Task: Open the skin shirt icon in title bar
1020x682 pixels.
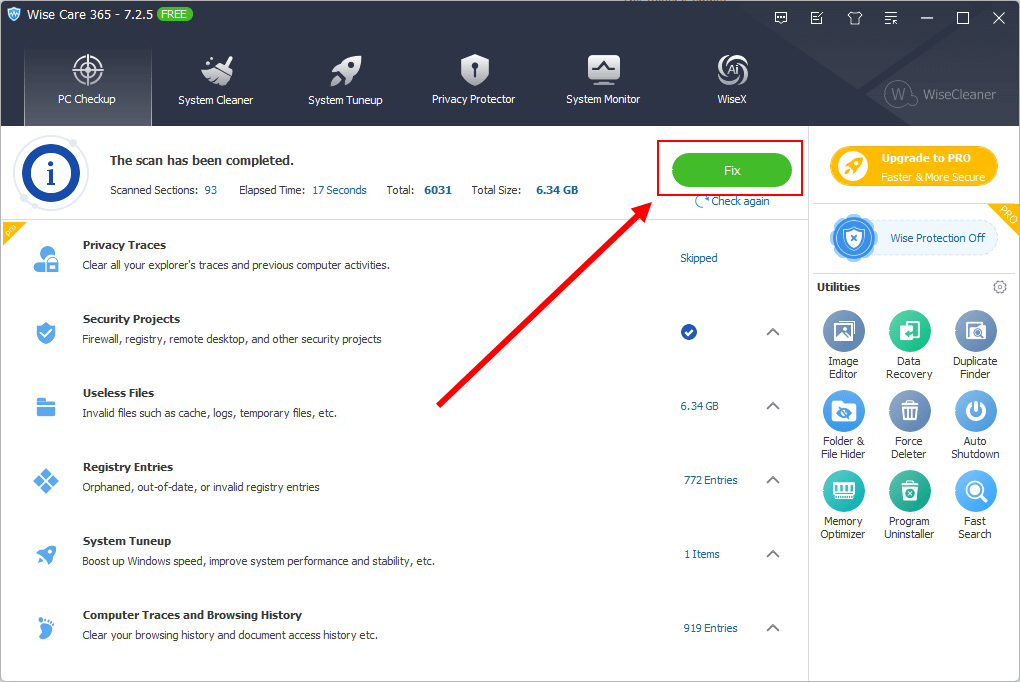Action: (x=855, y=18)
